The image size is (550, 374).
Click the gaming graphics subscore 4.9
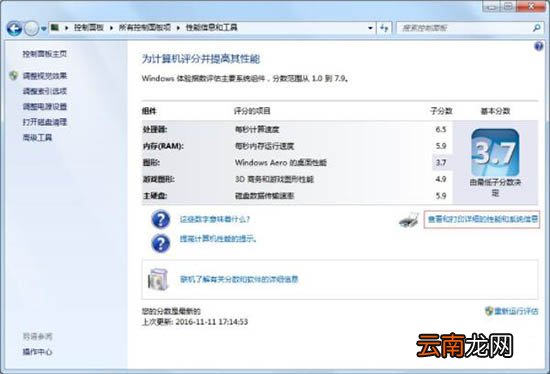click(441, 179)
